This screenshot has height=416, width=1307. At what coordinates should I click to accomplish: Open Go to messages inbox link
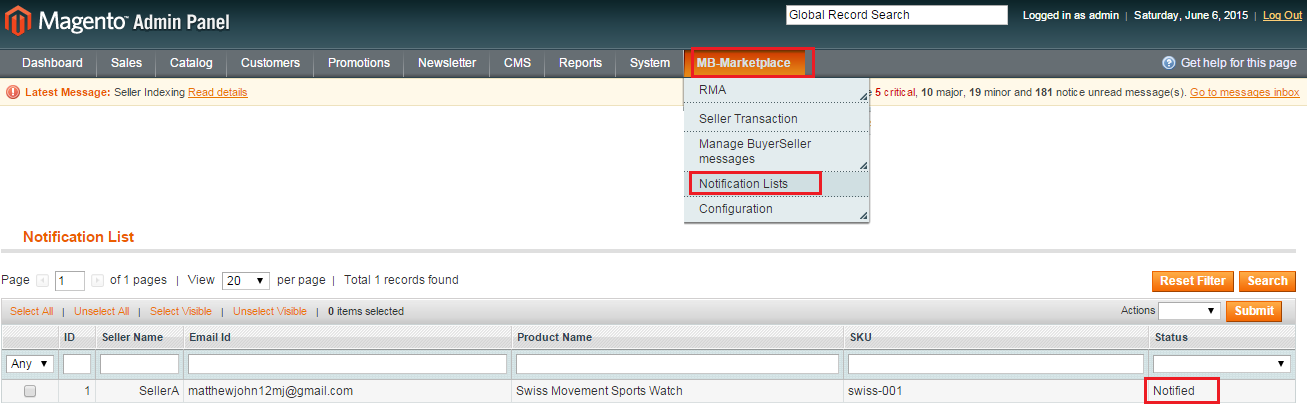tap(1244, 92)
